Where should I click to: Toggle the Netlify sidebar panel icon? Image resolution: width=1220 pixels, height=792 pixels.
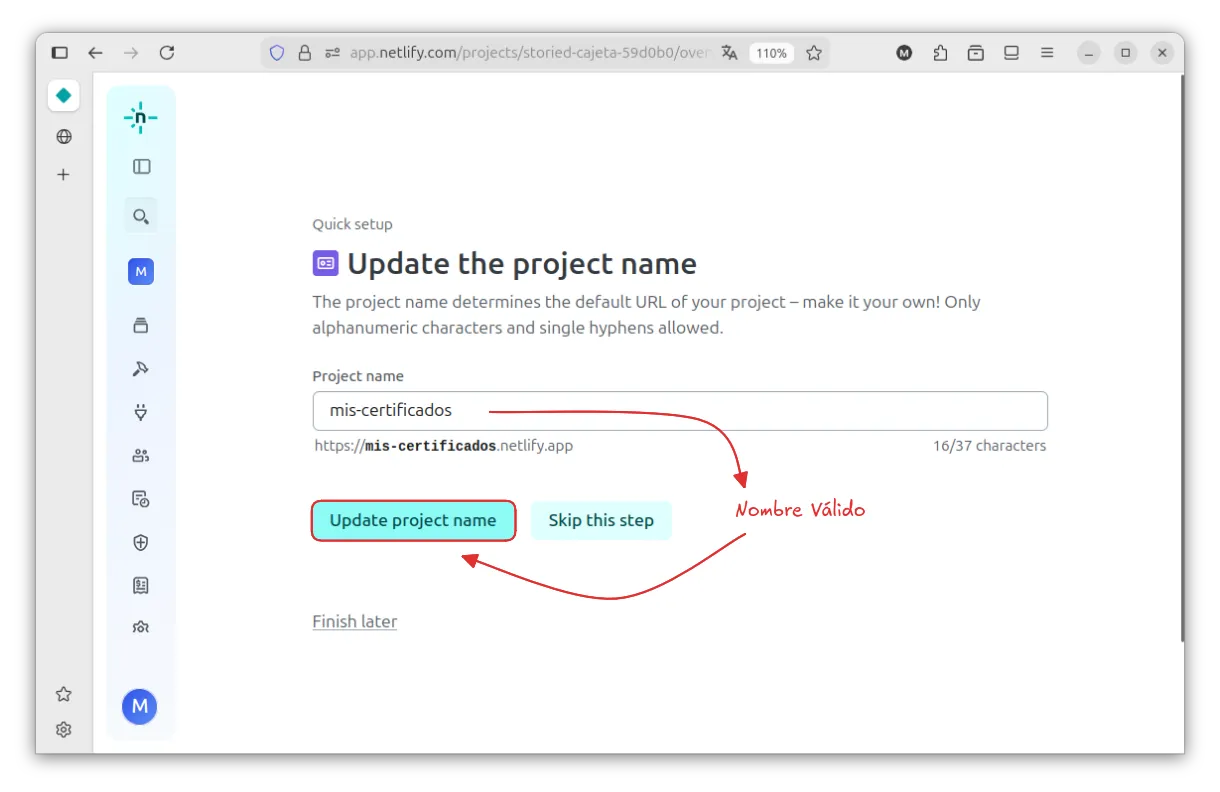(x=141, y=167)
